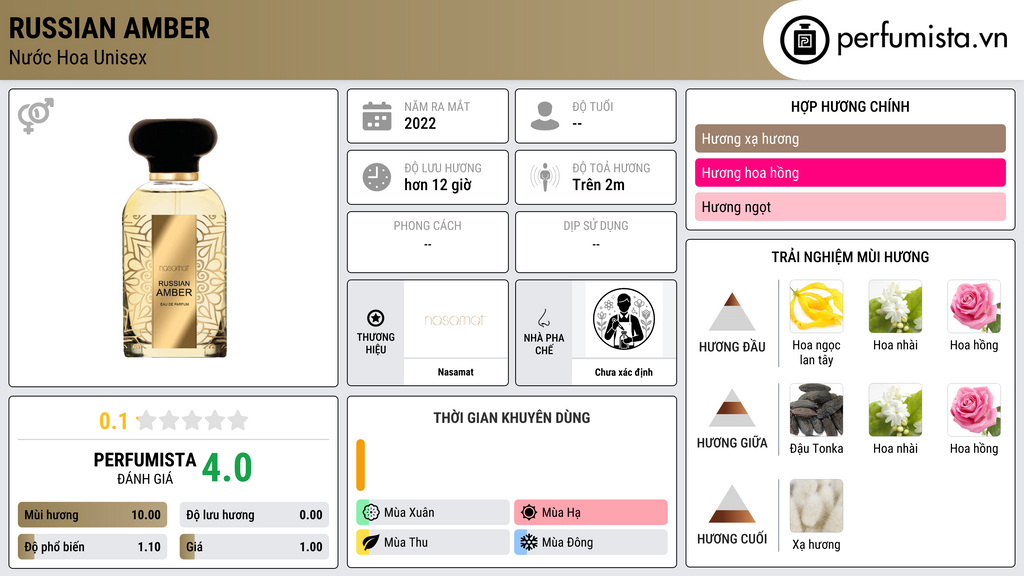Click the Giá 1.00 score bar
Image resolution: width=1024 pixels, height=576 pixels.
tap(254, 547)
